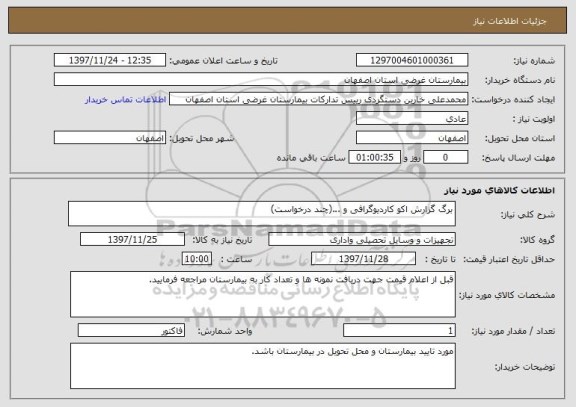576x407 pixels.
Task: Select the مهلت ارسال پاسخ label
Action: click(518, 158)
